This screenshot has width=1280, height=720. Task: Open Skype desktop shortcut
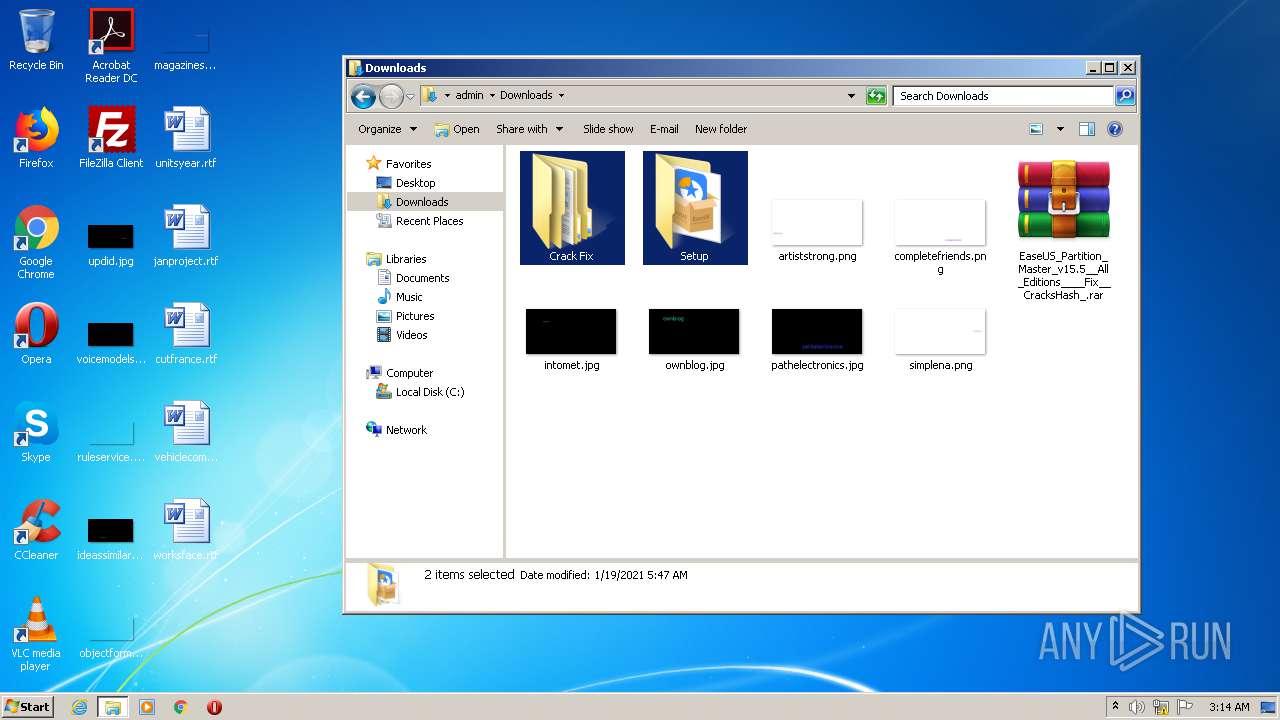click(x=36, y=432)
